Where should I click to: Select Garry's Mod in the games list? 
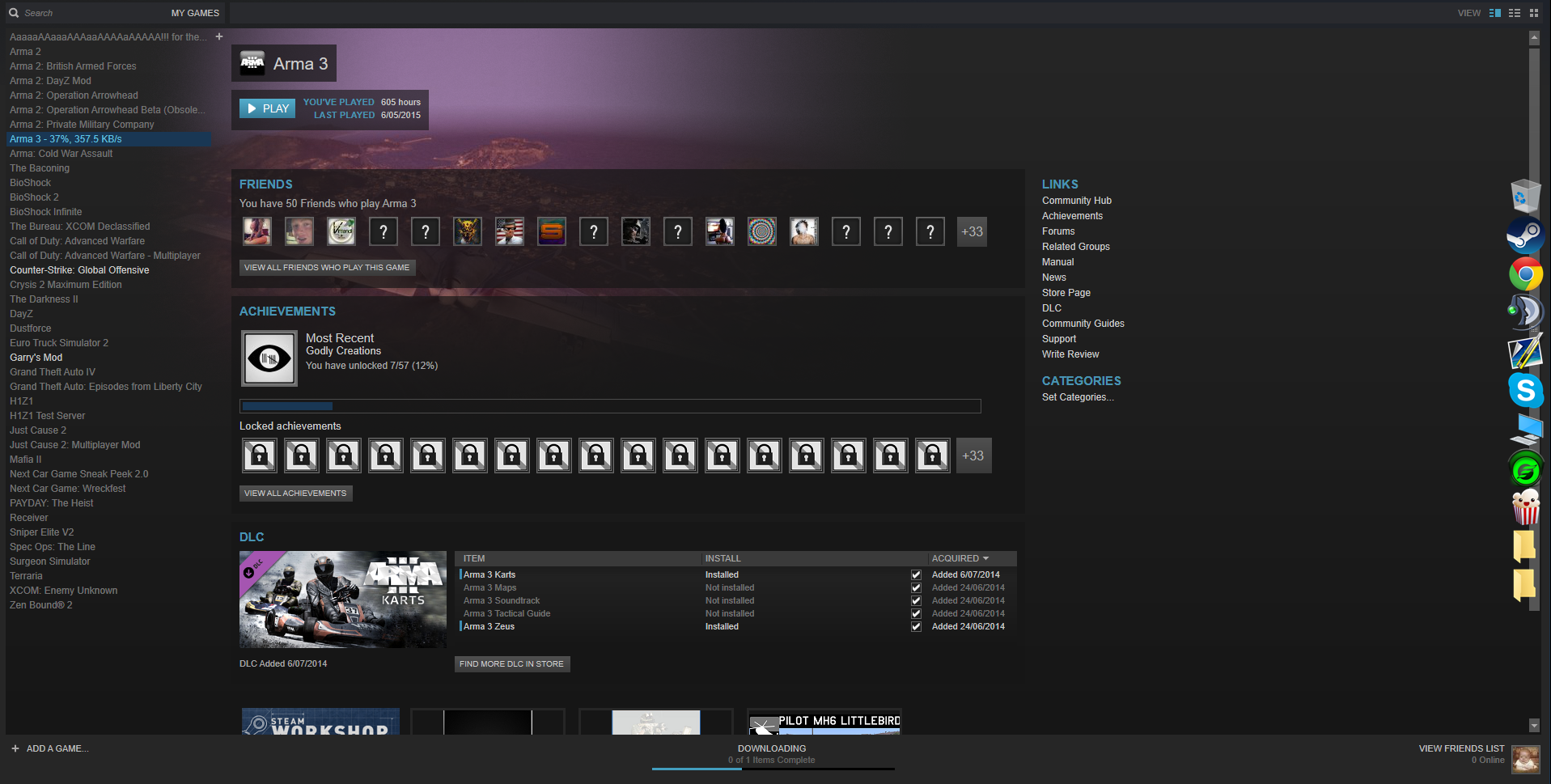click(36, 358)
